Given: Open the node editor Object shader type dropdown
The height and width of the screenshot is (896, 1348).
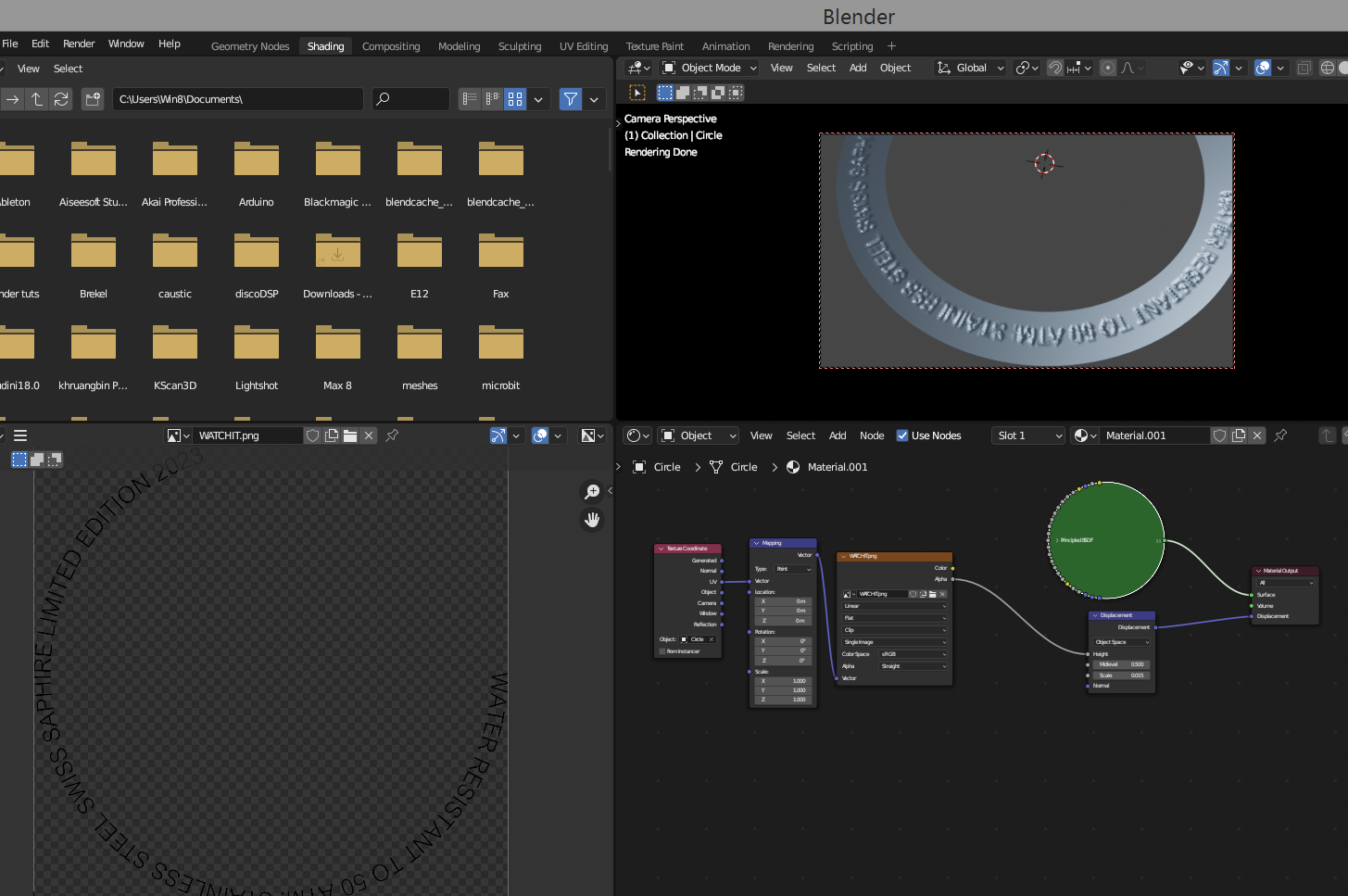Looking at the screenshot, I should click(699, 435).
